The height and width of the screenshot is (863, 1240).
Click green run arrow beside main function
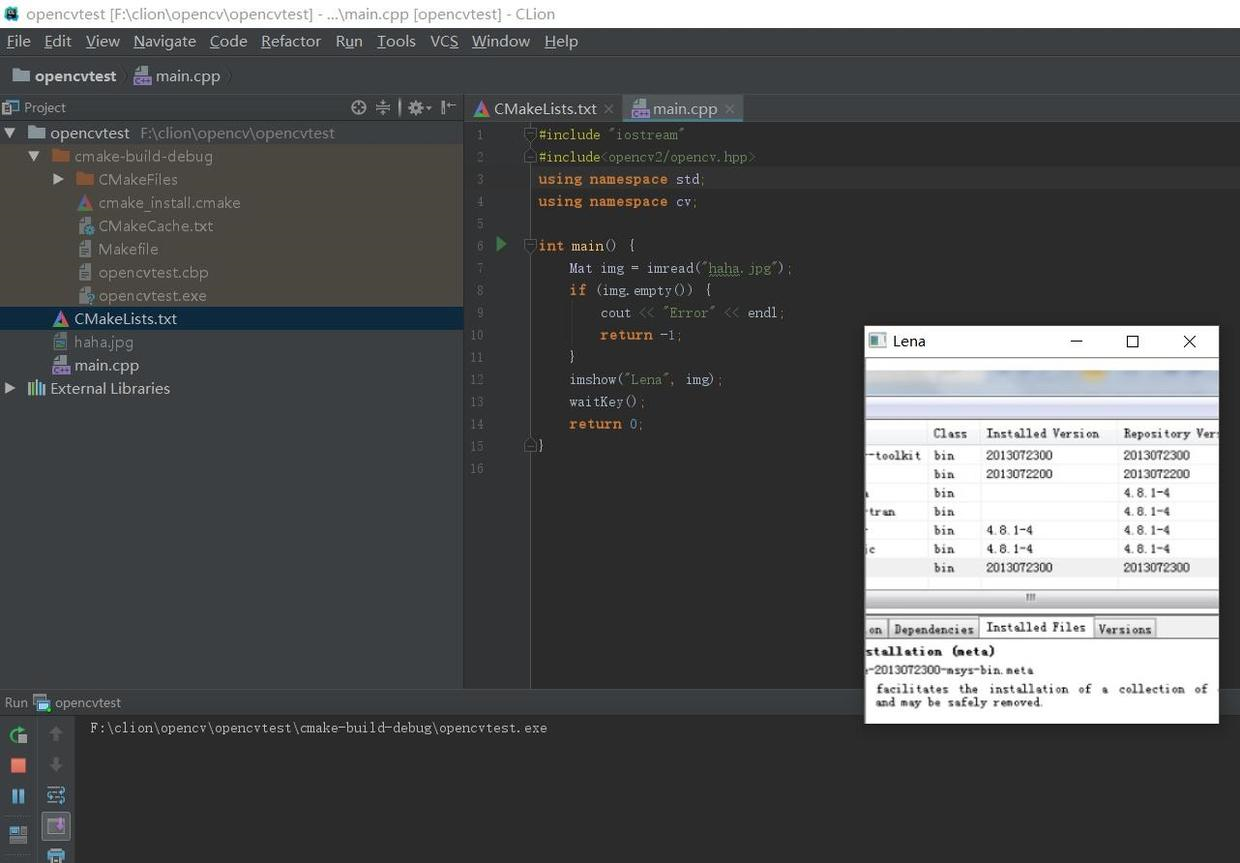pos(501,244)
